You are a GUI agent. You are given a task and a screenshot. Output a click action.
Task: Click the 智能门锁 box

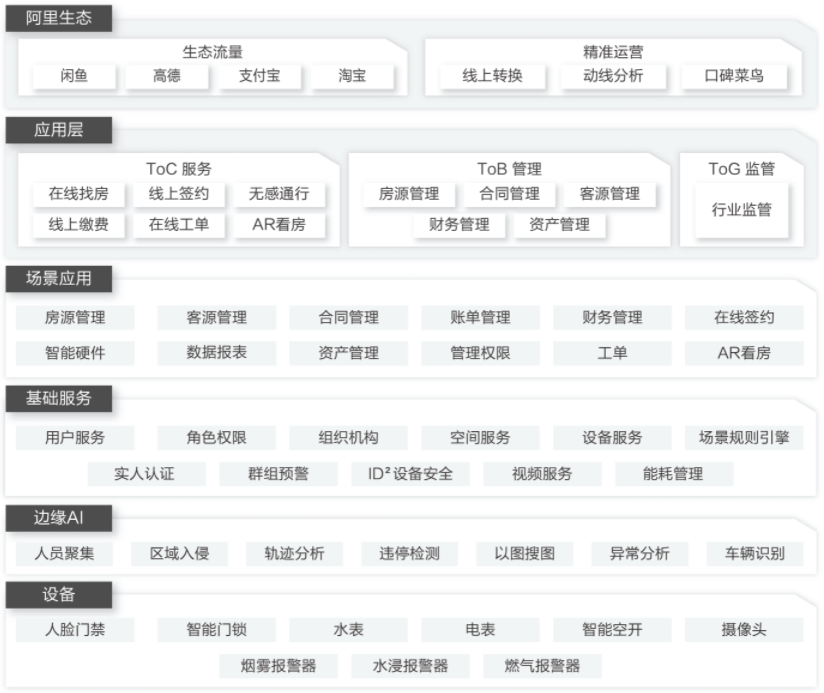[x=217, y=630]
